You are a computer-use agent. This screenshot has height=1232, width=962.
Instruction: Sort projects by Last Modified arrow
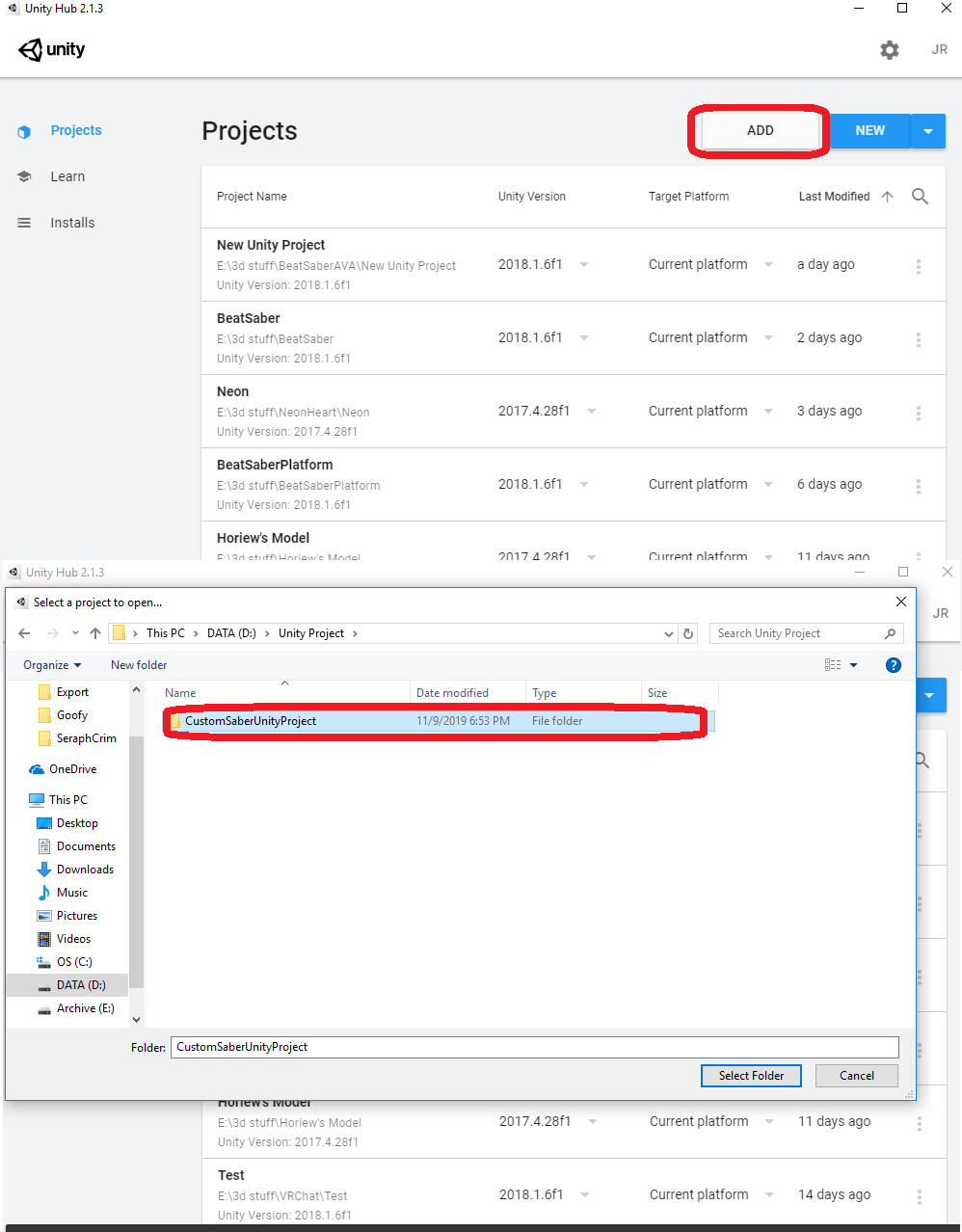(887, 197)
